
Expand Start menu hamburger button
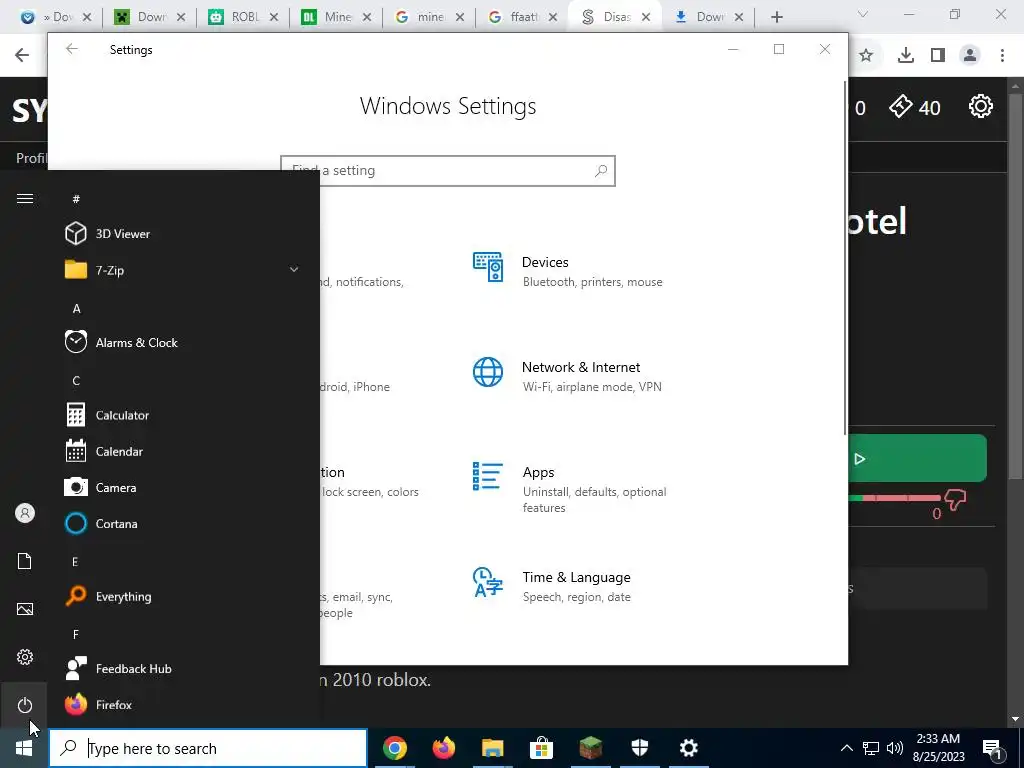pos(24,199)
